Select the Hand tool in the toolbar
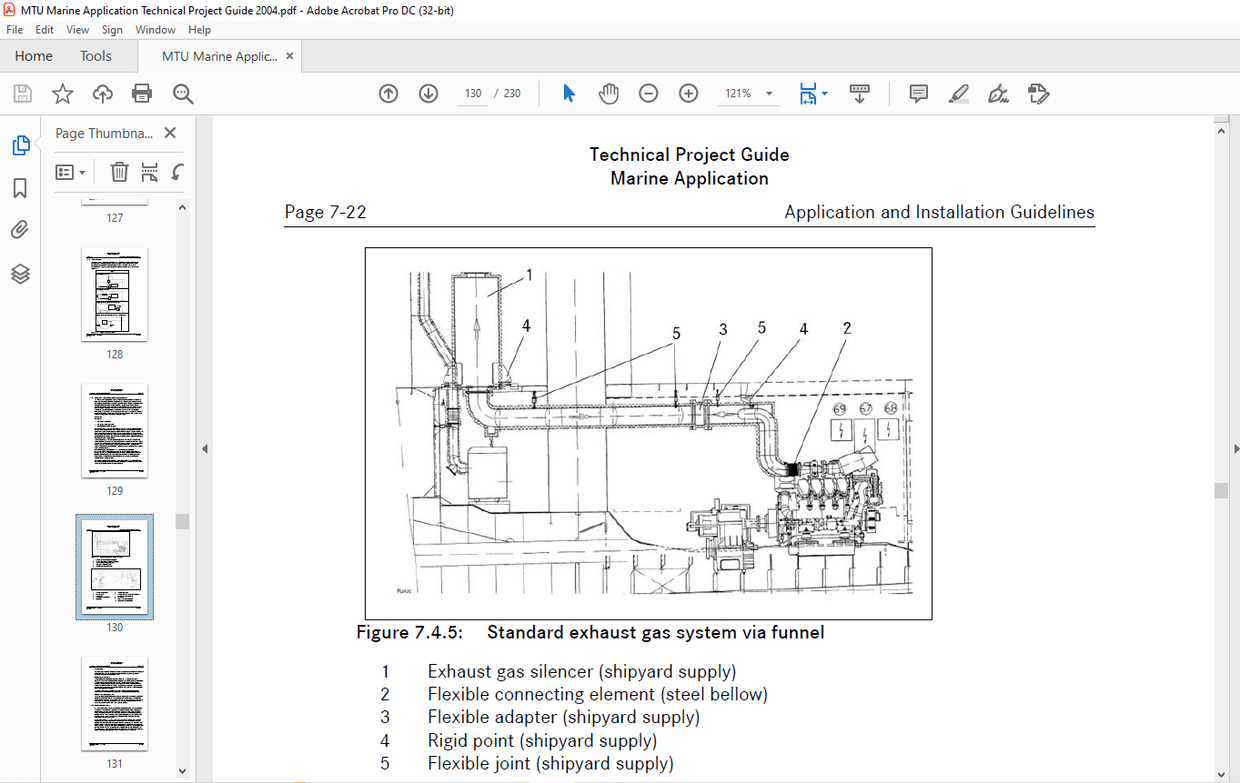Image resolution: width=1240 pixels, height=783 pixels. click(x=608, y=93)
